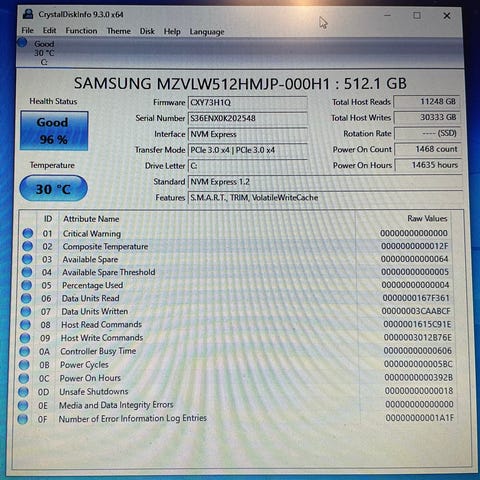480x480 pixels.
Task: Open the Function menu
Action: [81, 31]
